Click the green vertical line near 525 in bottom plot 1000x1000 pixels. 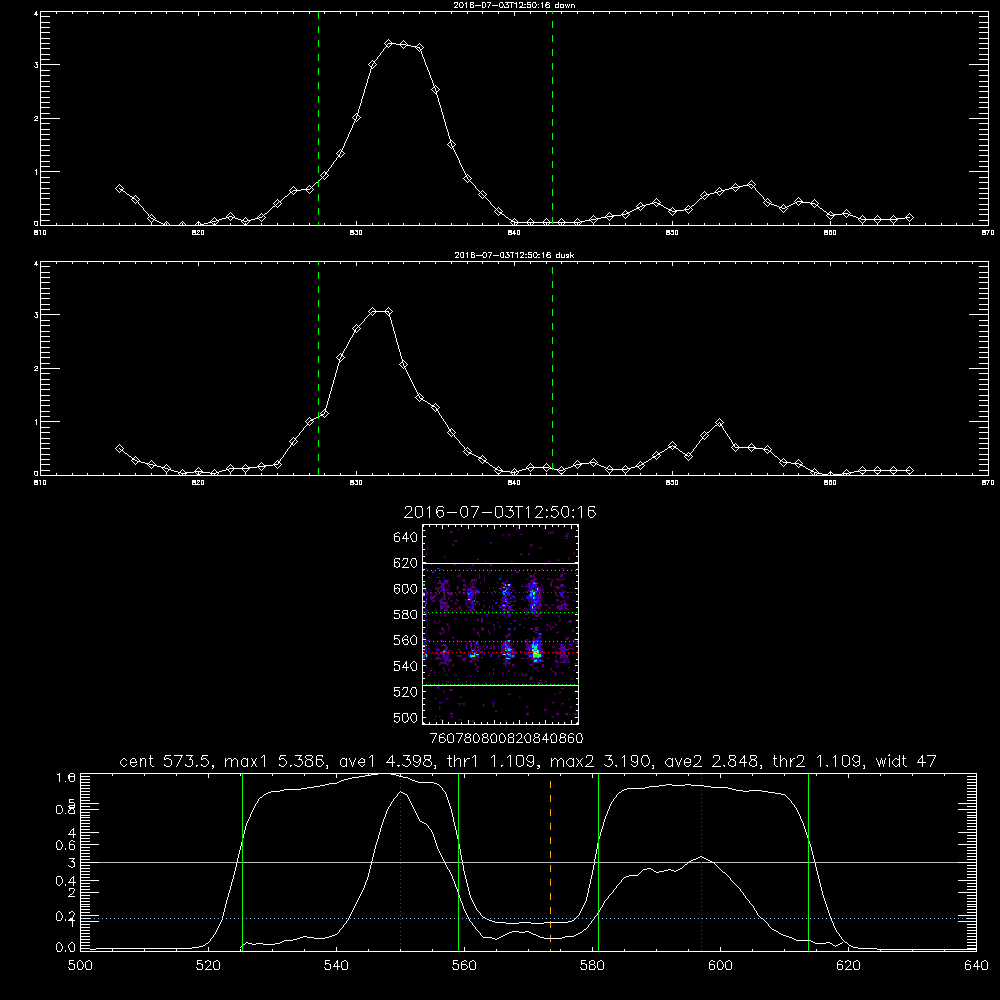[x=242, y=861]
